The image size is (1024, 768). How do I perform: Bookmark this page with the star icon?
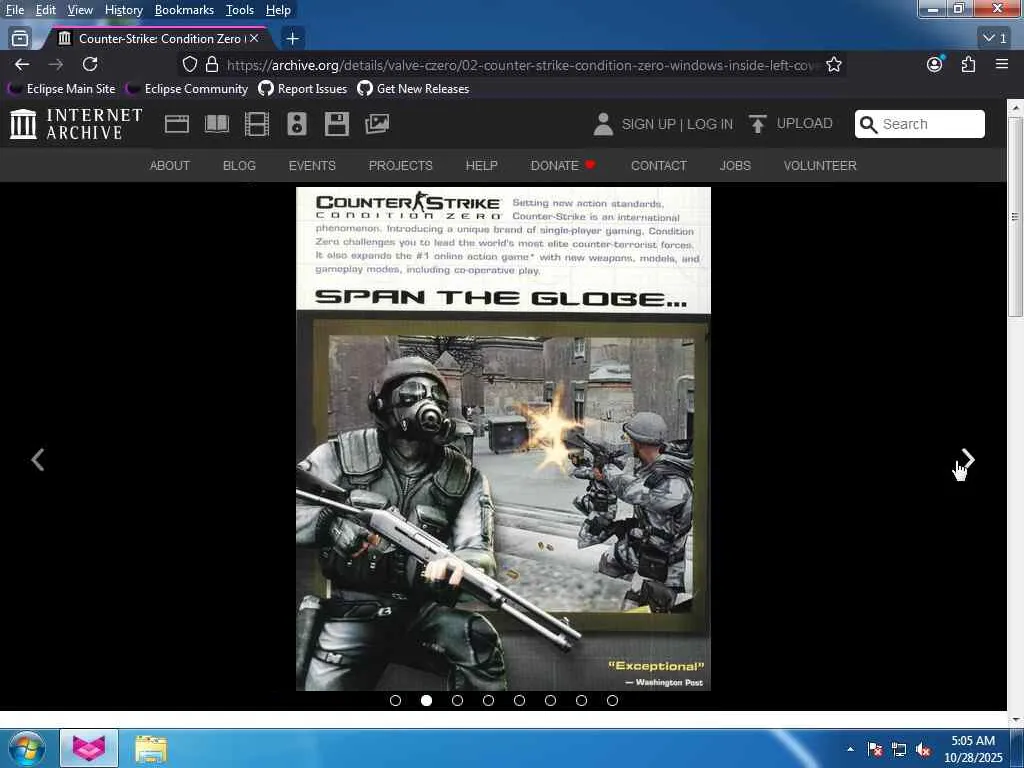(833, 65)
